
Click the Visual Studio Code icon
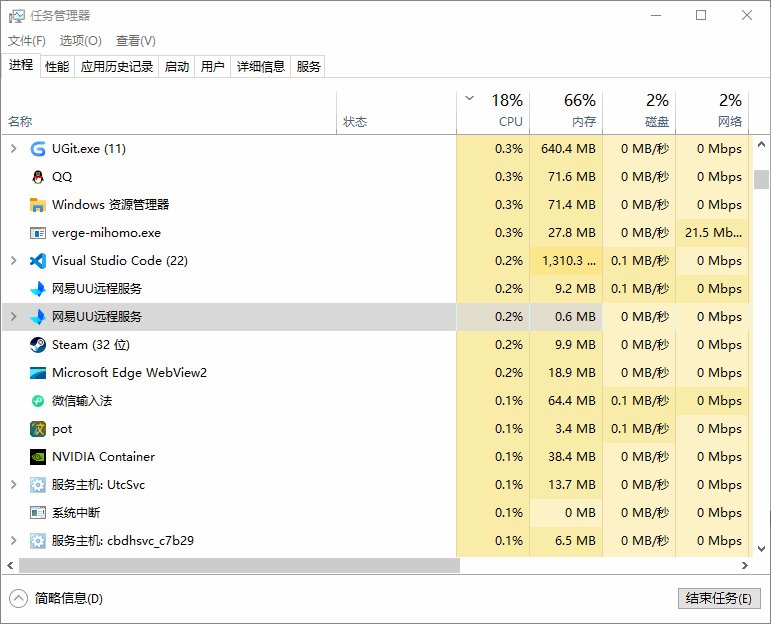tap(38, 261)
